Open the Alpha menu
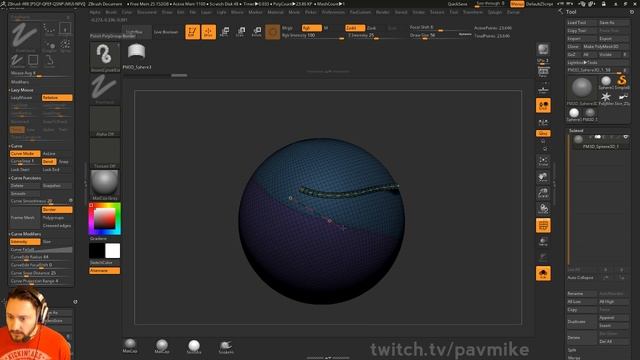Viewport: 640px width, 360px height. click(x=95, y=12)
